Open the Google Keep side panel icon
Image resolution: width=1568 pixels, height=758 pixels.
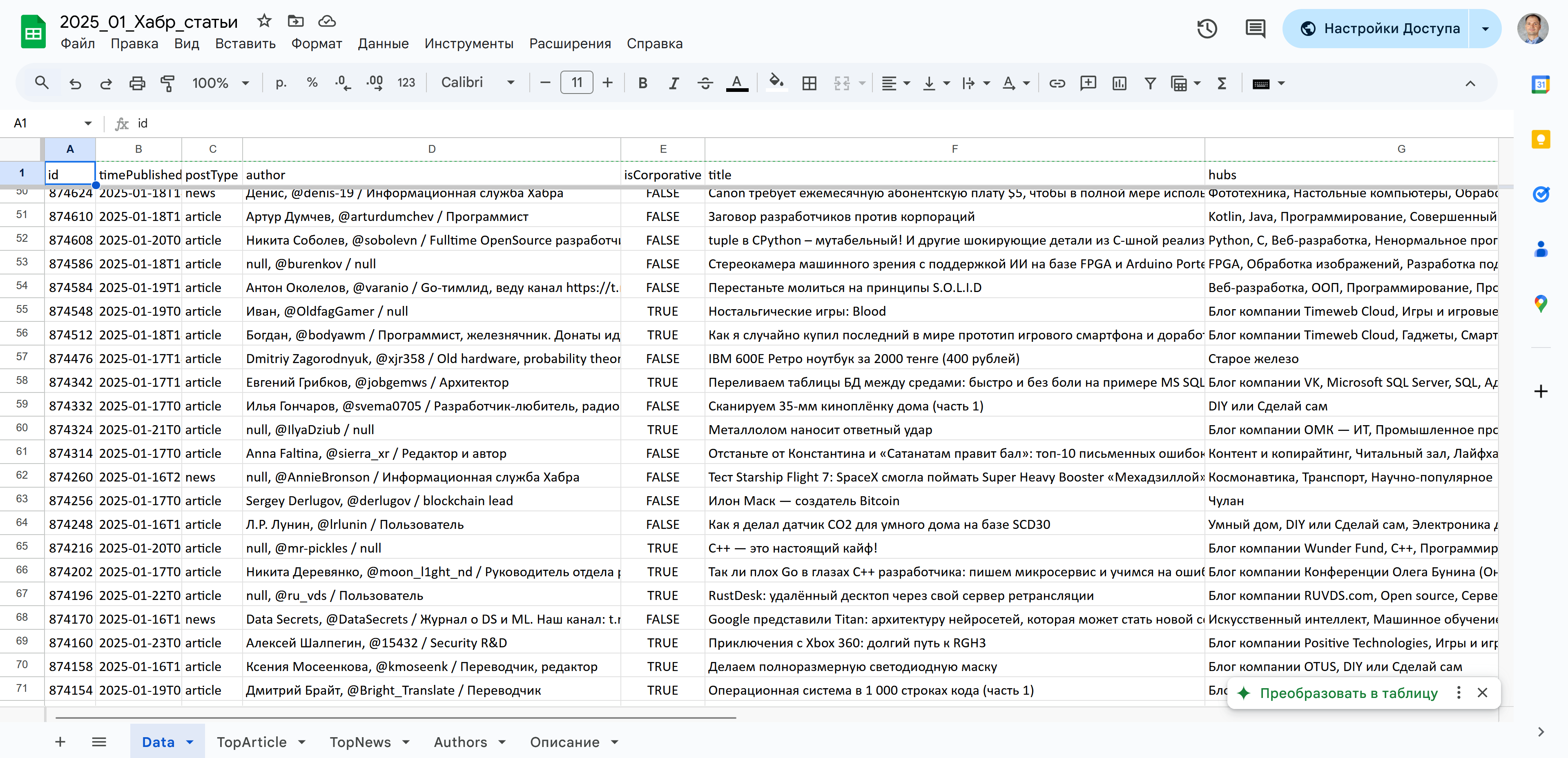click(1540, 139)
